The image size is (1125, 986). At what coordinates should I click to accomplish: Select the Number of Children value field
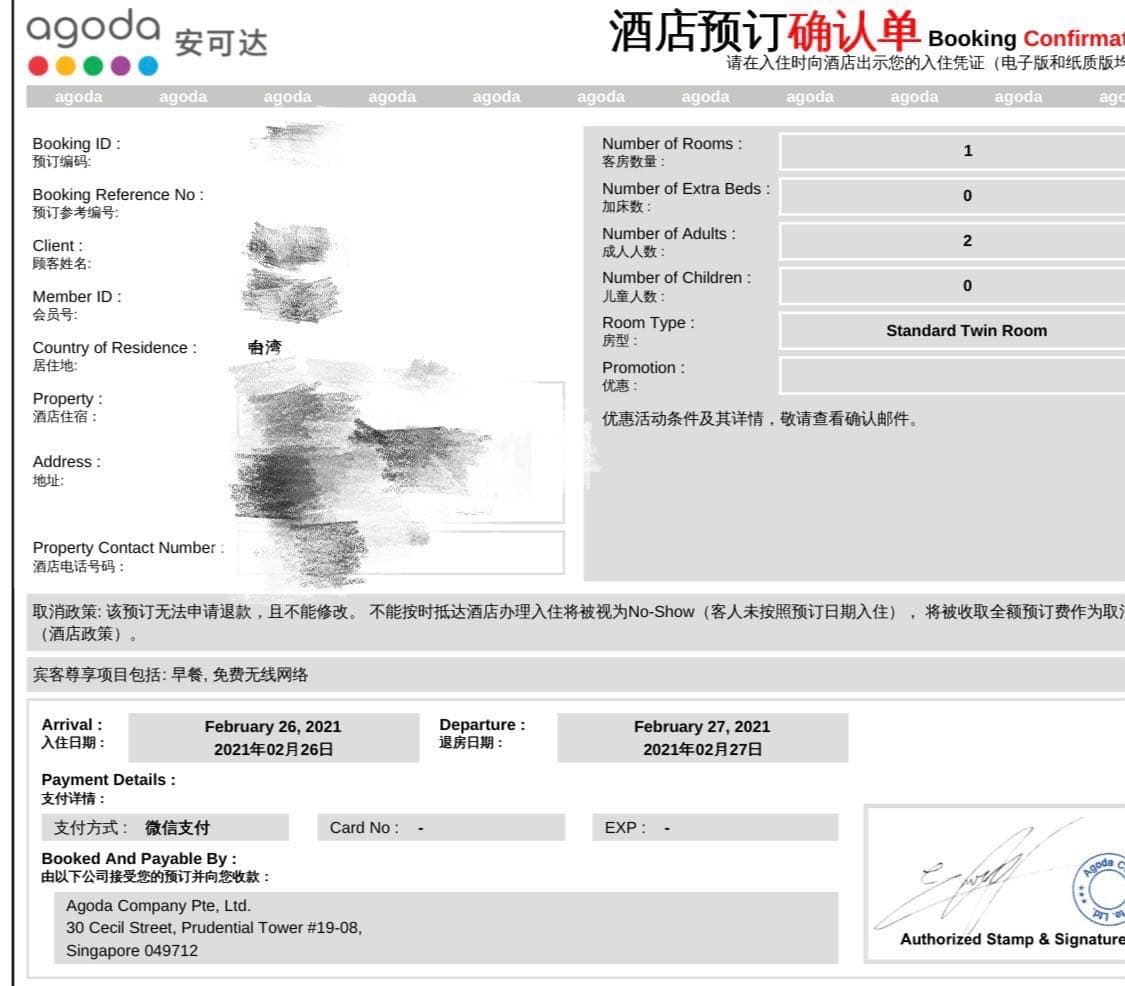click(x=953, y=286)
